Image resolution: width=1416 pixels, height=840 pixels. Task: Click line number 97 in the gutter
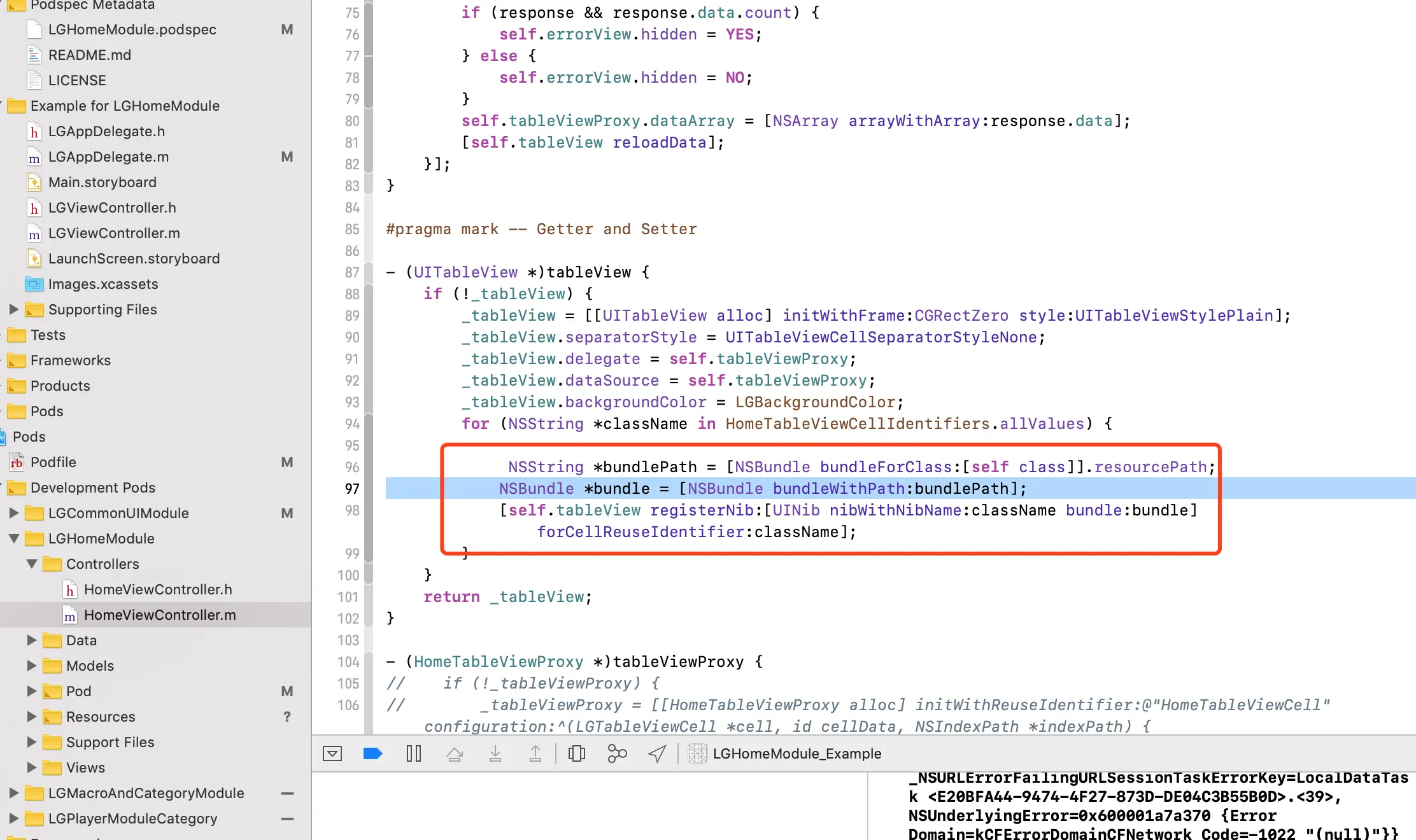[x=352, y=489]
